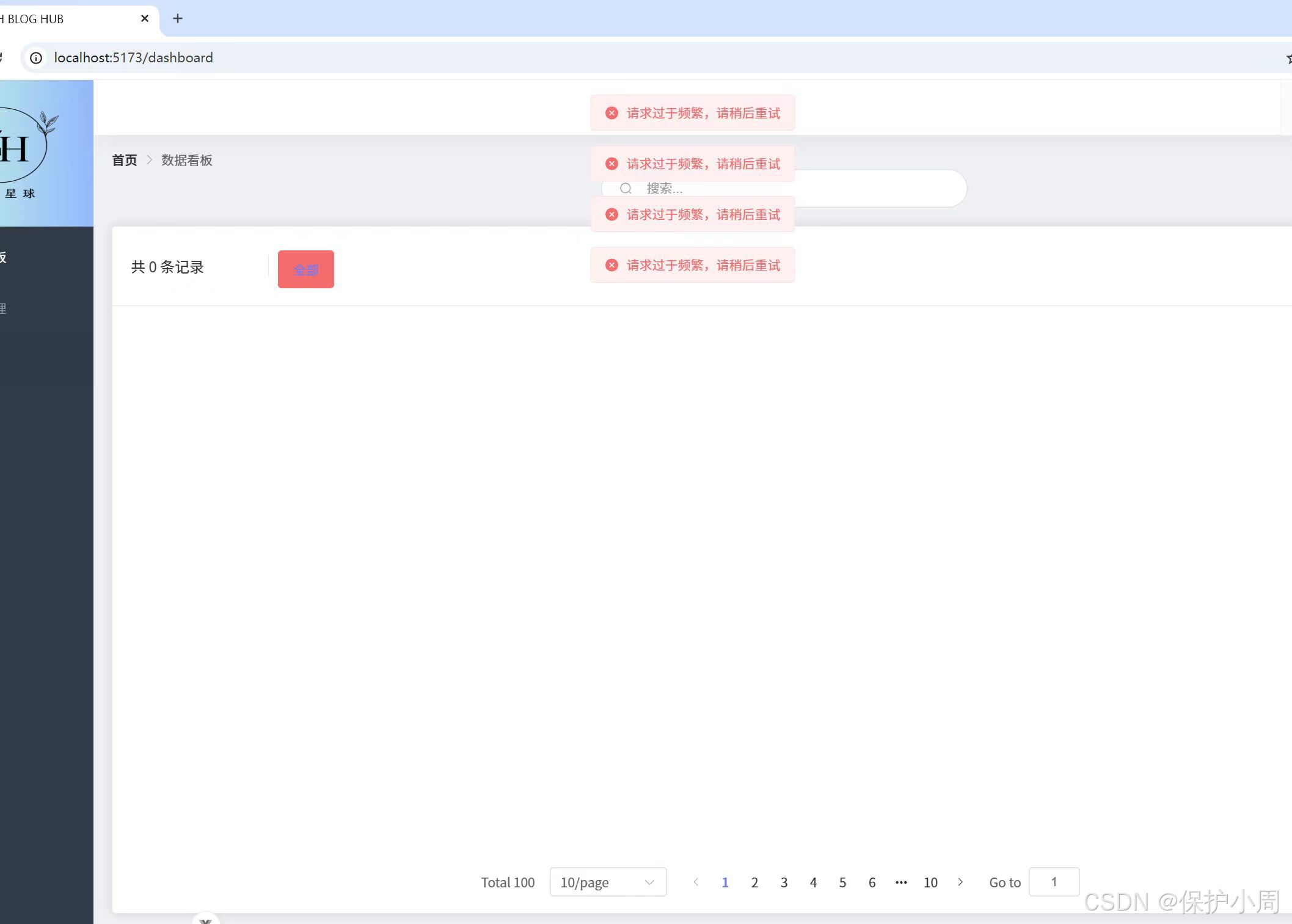
Task: Click the Go to page input
Action: 1054,882
